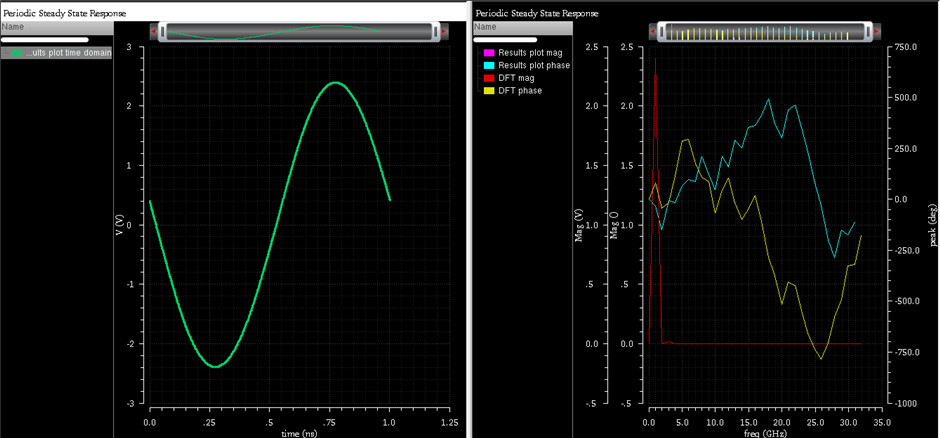The width and height of the screenshot is (940, 438).
Task: Click left grip handle of frequency strip
Action: (661, 32)
